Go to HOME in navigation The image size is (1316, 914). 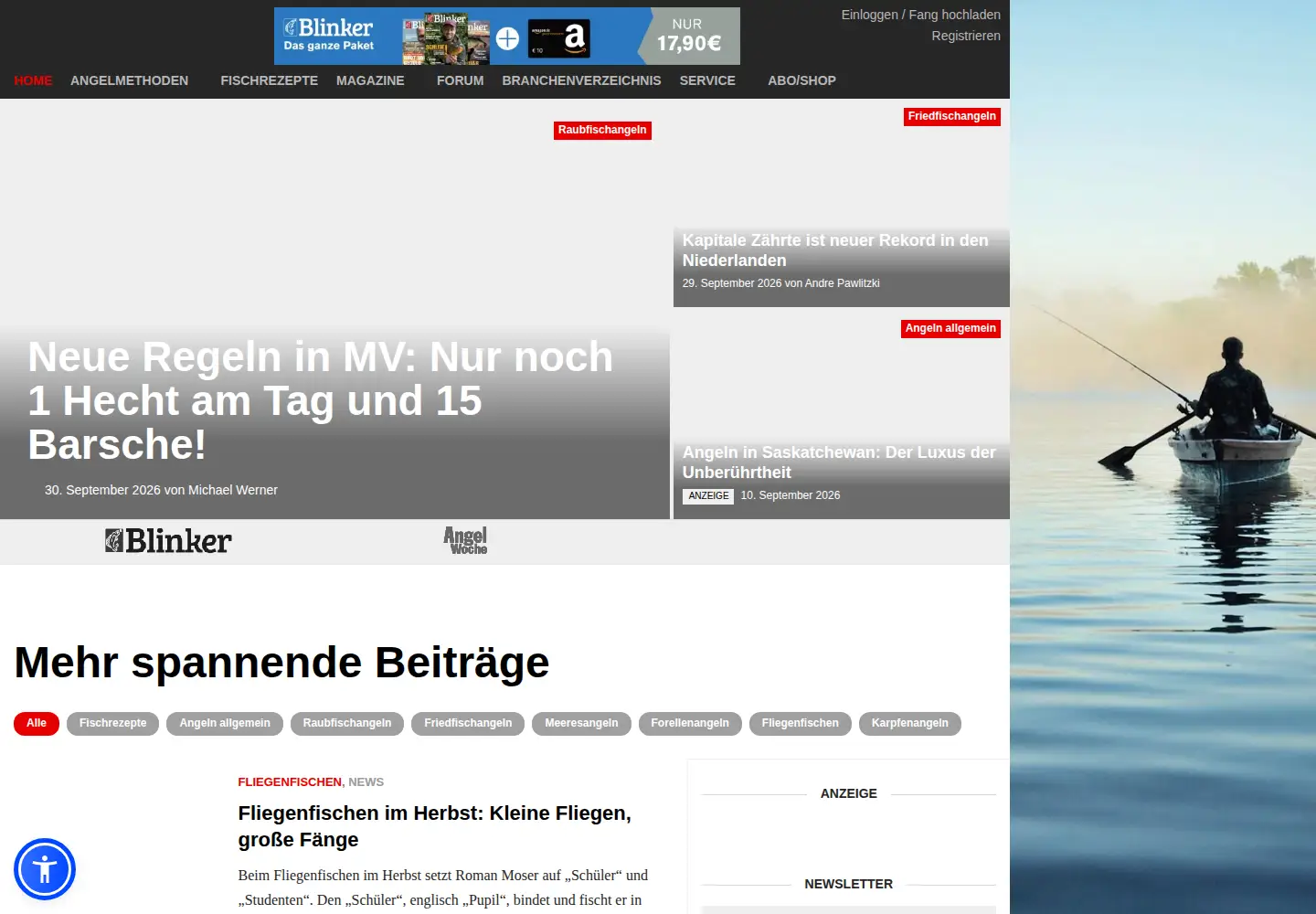pyautogui.click(x=33, y=80)
